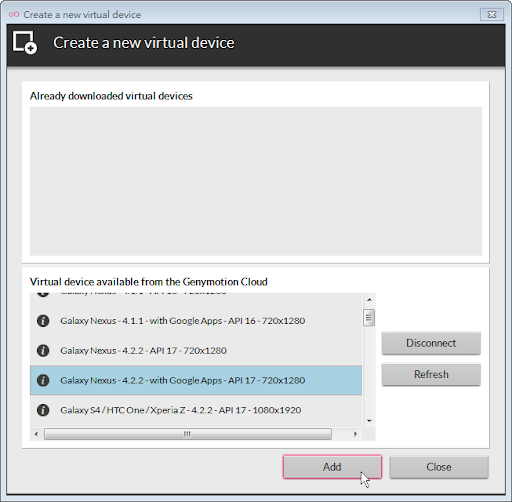
Task: Click the vertical scrollbar thumb in device list
Action: pyautogui.click(x=369, y=318)
